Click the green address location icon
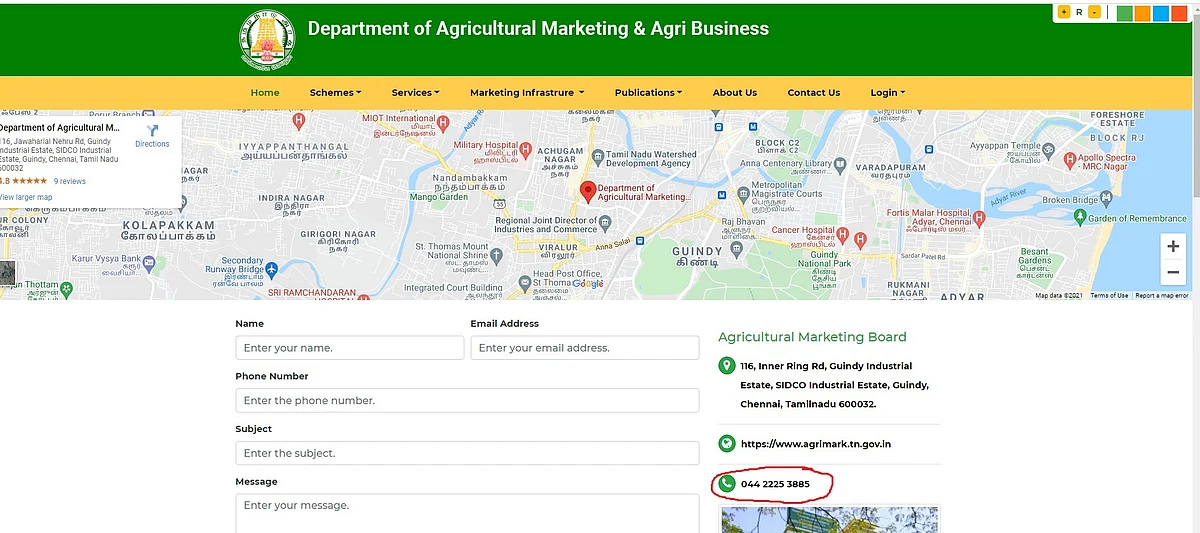Viewport: 1200px width, 533px height. point(727,366)
